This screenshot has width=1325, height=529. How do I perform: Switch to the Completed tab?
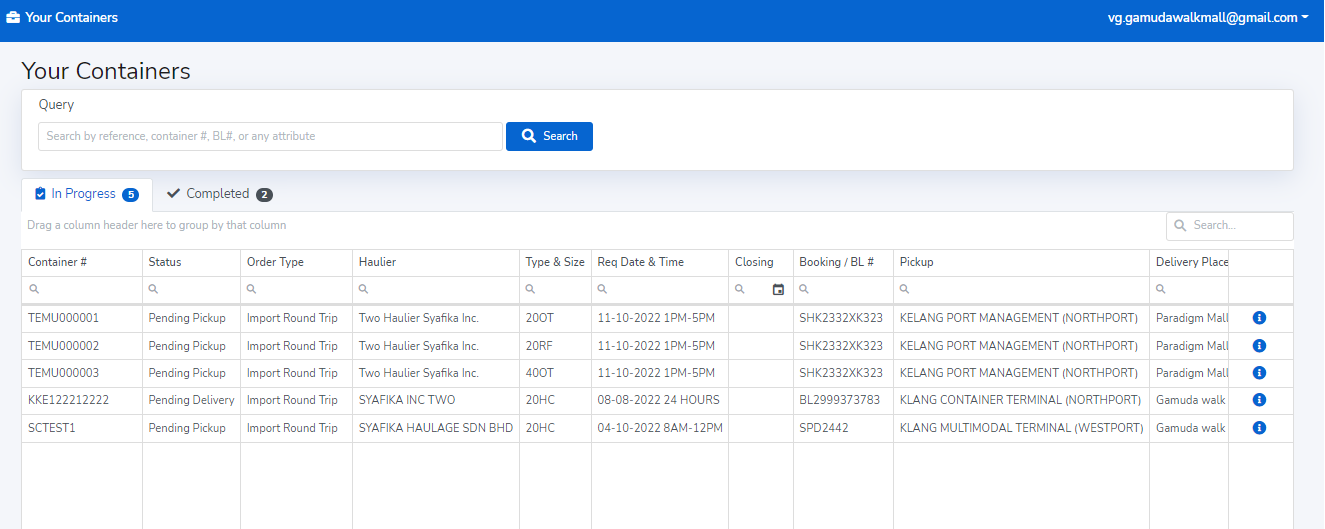coord(218,194)
